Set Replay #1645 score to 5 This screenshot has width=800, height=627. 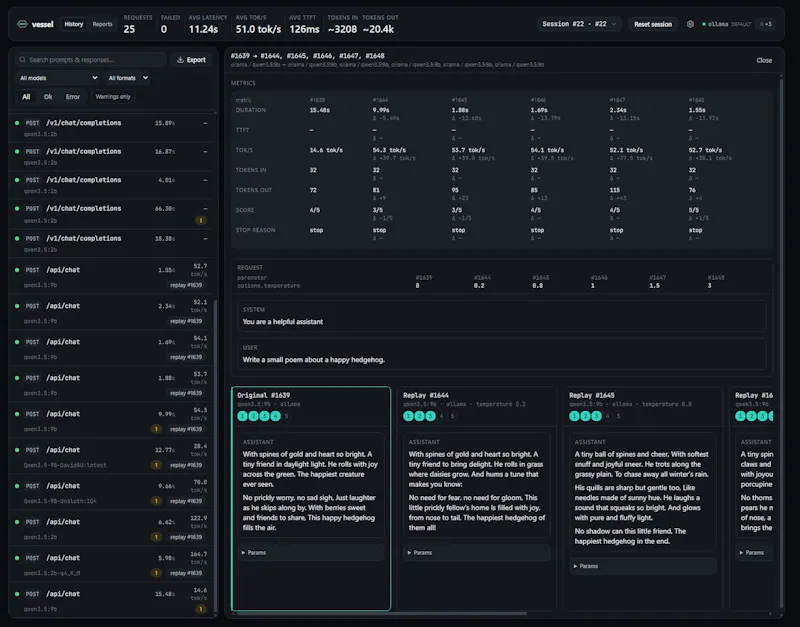click(618, 416)
